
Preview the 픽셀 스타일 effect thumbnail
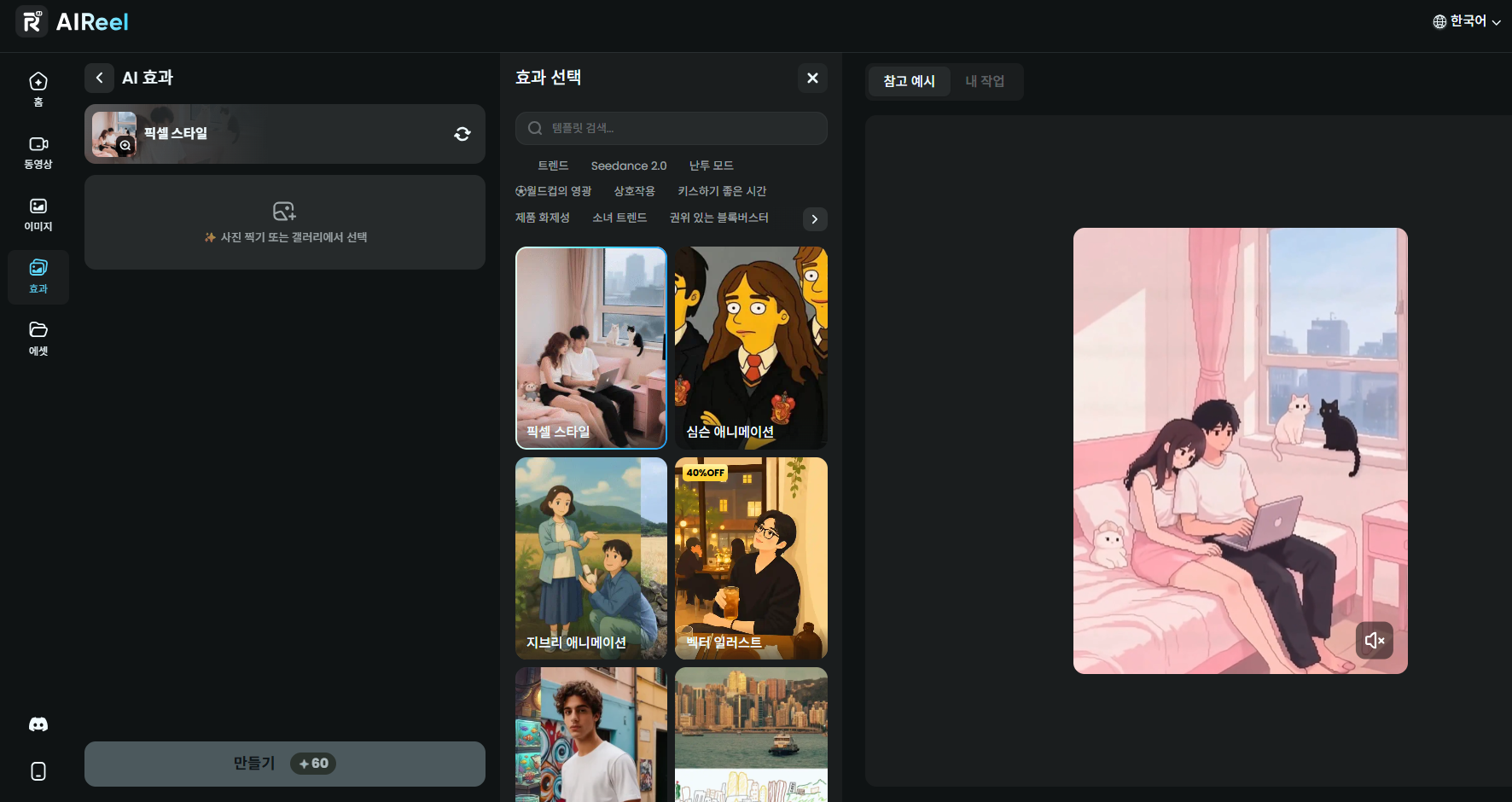pos(114,134)
